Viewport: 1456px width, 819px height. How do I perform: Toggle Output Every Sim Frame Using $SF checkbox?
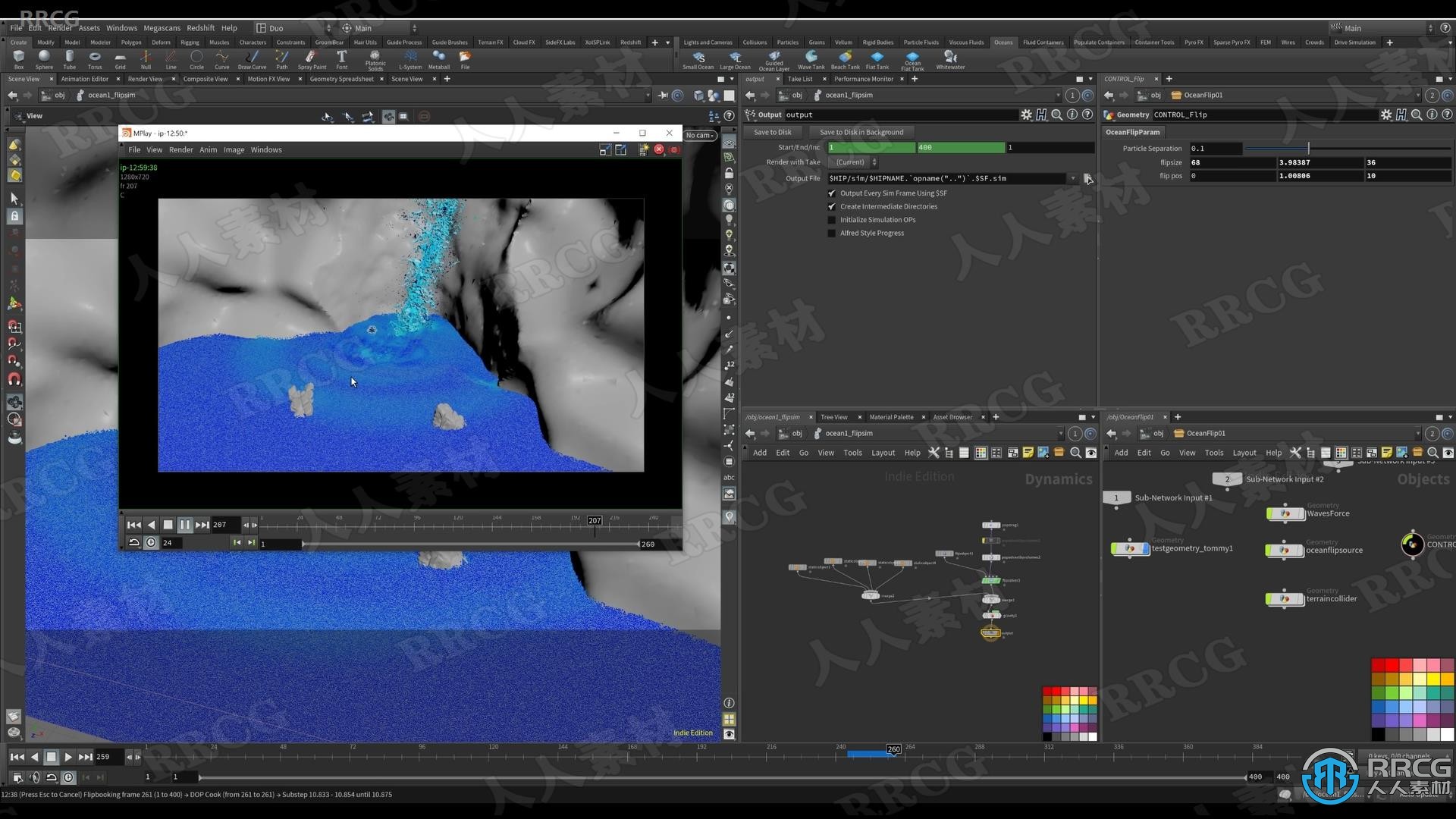[x=832, y=193]
